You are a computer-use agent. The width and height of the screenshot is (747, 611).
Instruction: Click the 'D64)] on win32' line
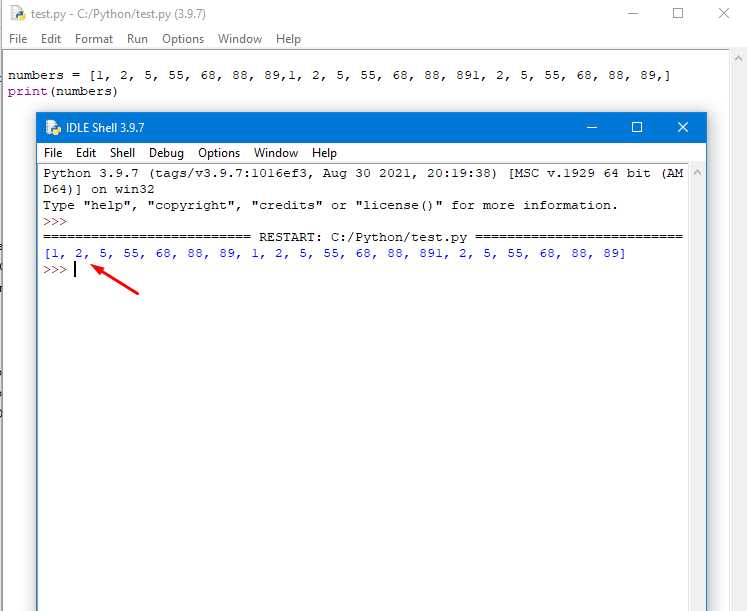coord(99,189)
